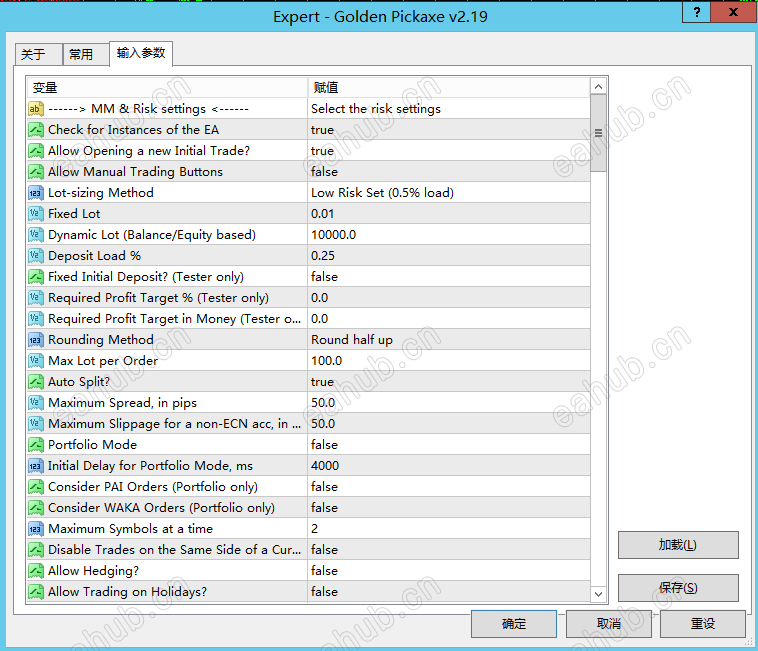Close the Expert dialog with X button

click(x=733, y=12)
